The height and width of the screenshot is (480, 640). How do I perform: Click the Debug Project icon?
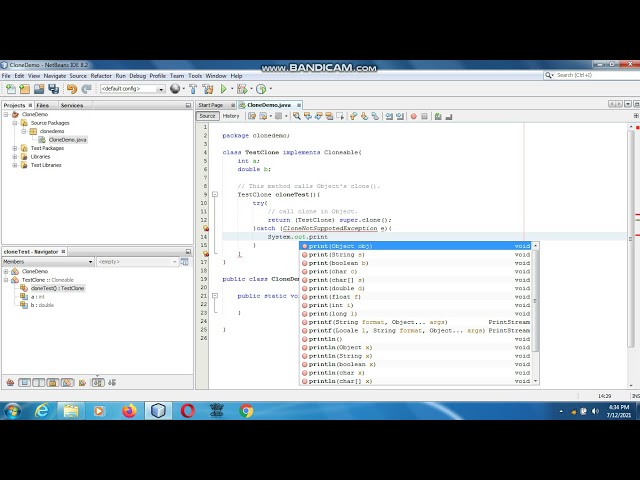click(242, 89)
